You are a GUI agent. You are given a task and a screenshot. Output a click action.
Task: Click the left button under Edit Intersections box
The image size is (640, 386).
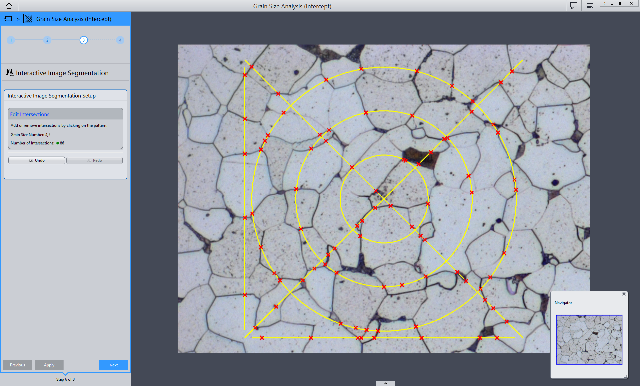[36, 160]
